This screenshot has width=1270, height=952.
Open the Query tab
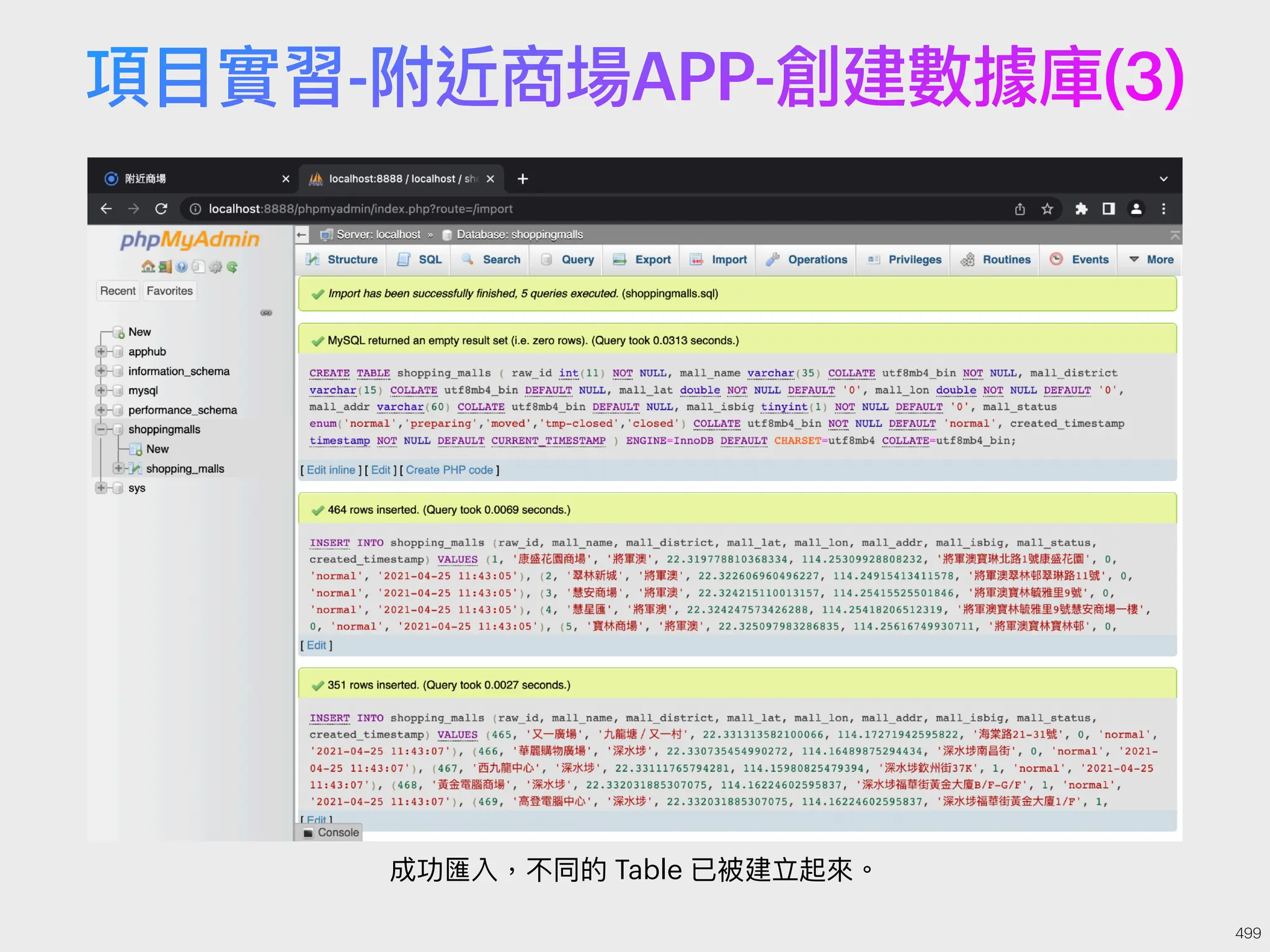click(567, 260)
